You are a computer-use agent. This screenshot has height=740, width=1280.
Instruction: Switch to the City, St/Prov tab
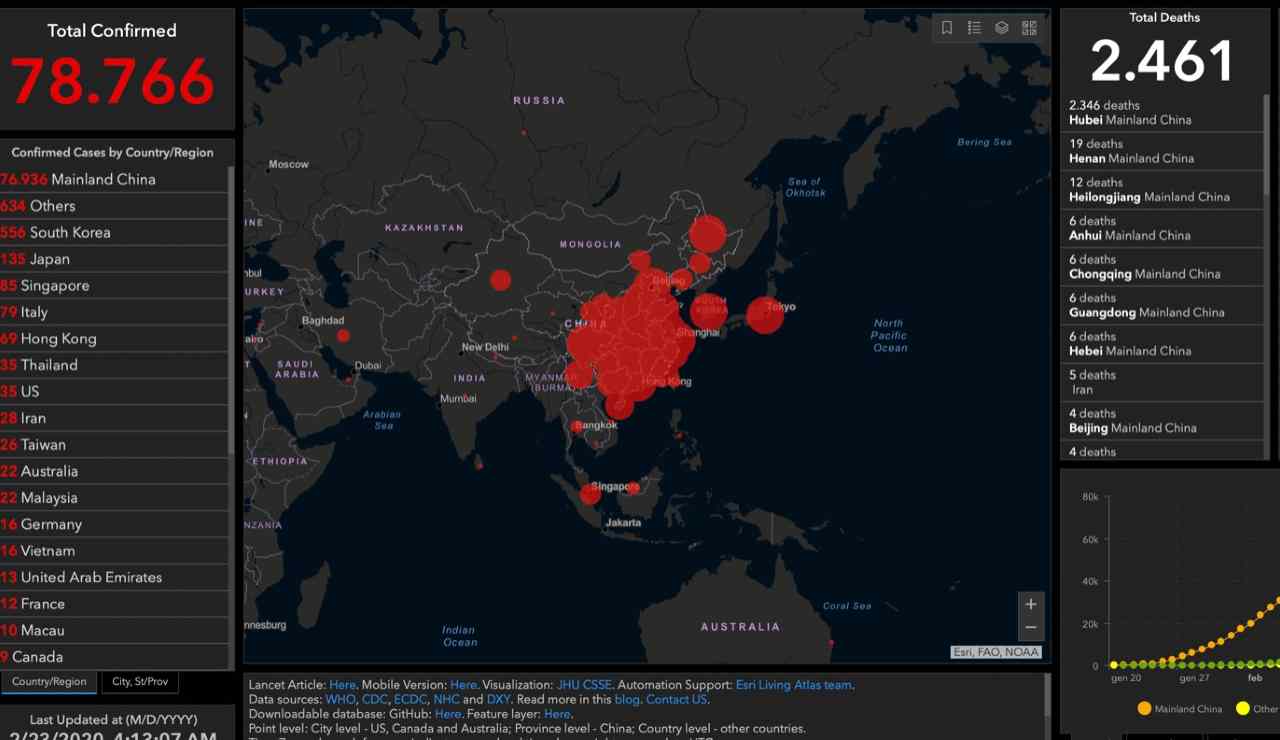point(140,682)
